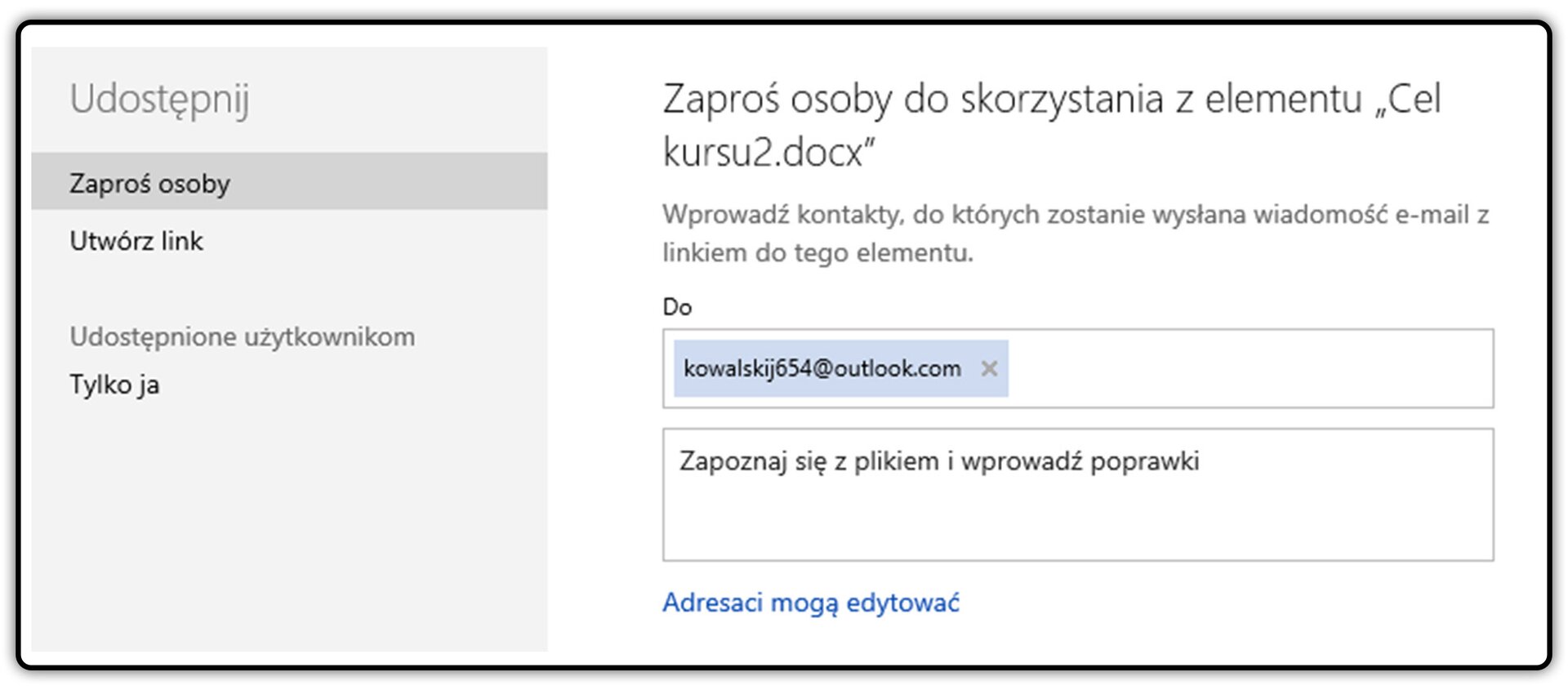
Task: Open the Utwórz link option
Action: [136, 241]
